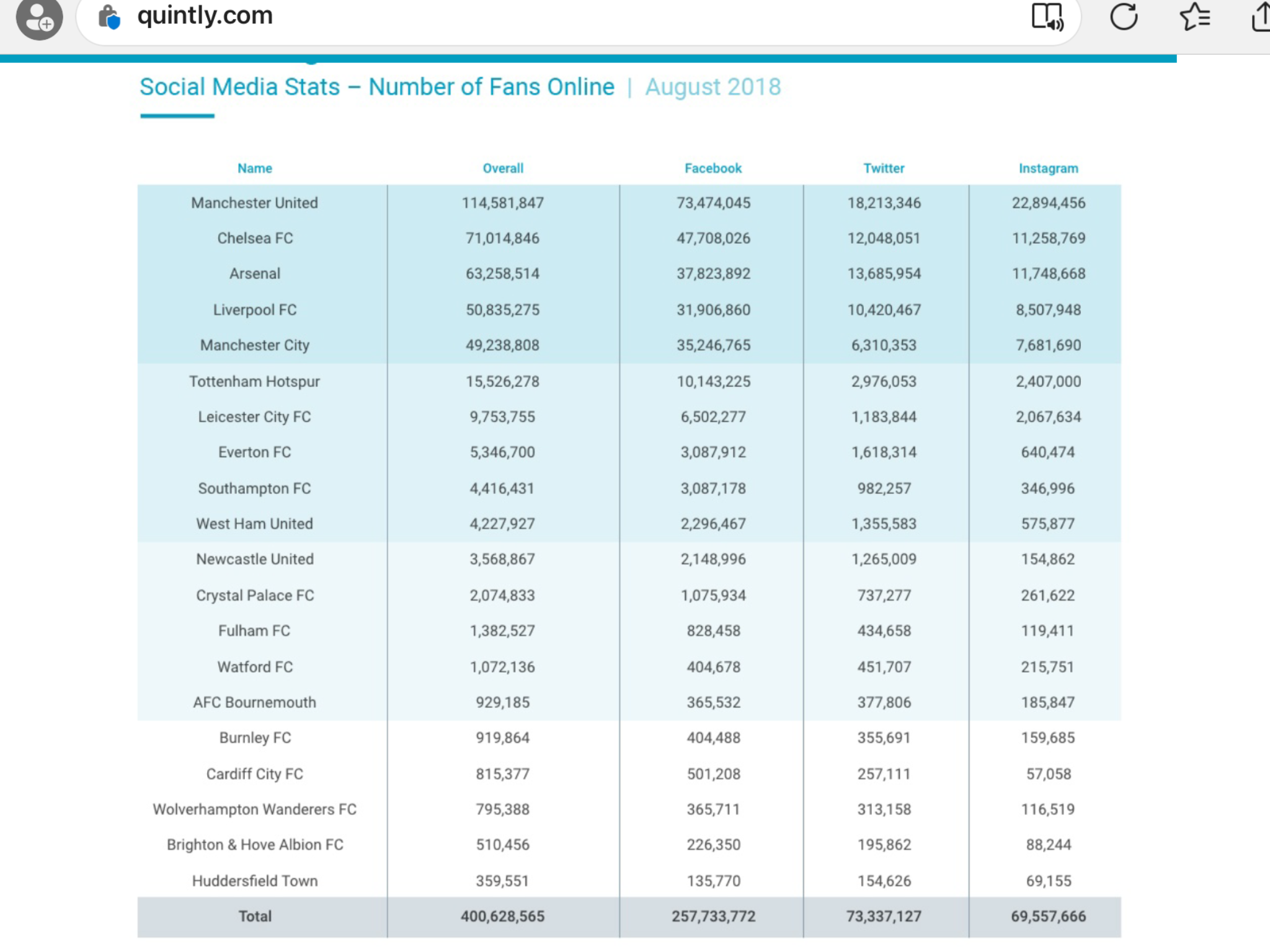Select the Overall column header
The width and height of the screenshot is (1270, 952).
(503, 168)
